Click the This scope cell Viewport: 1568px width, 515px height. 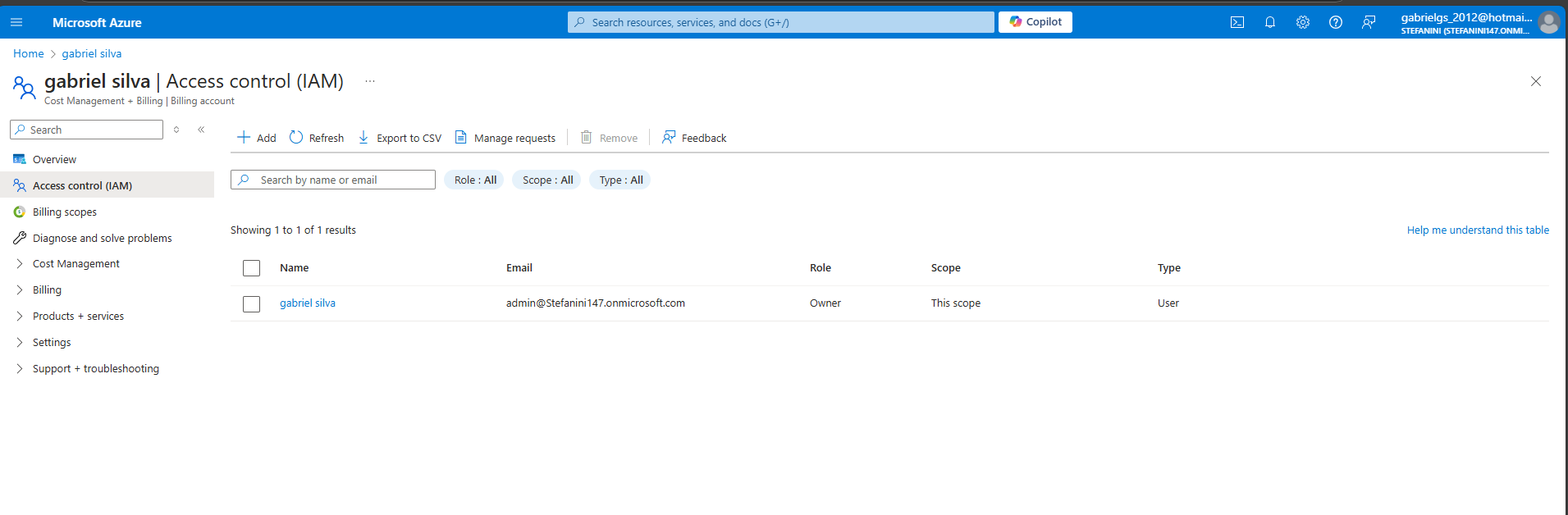[x=956, y=303]
